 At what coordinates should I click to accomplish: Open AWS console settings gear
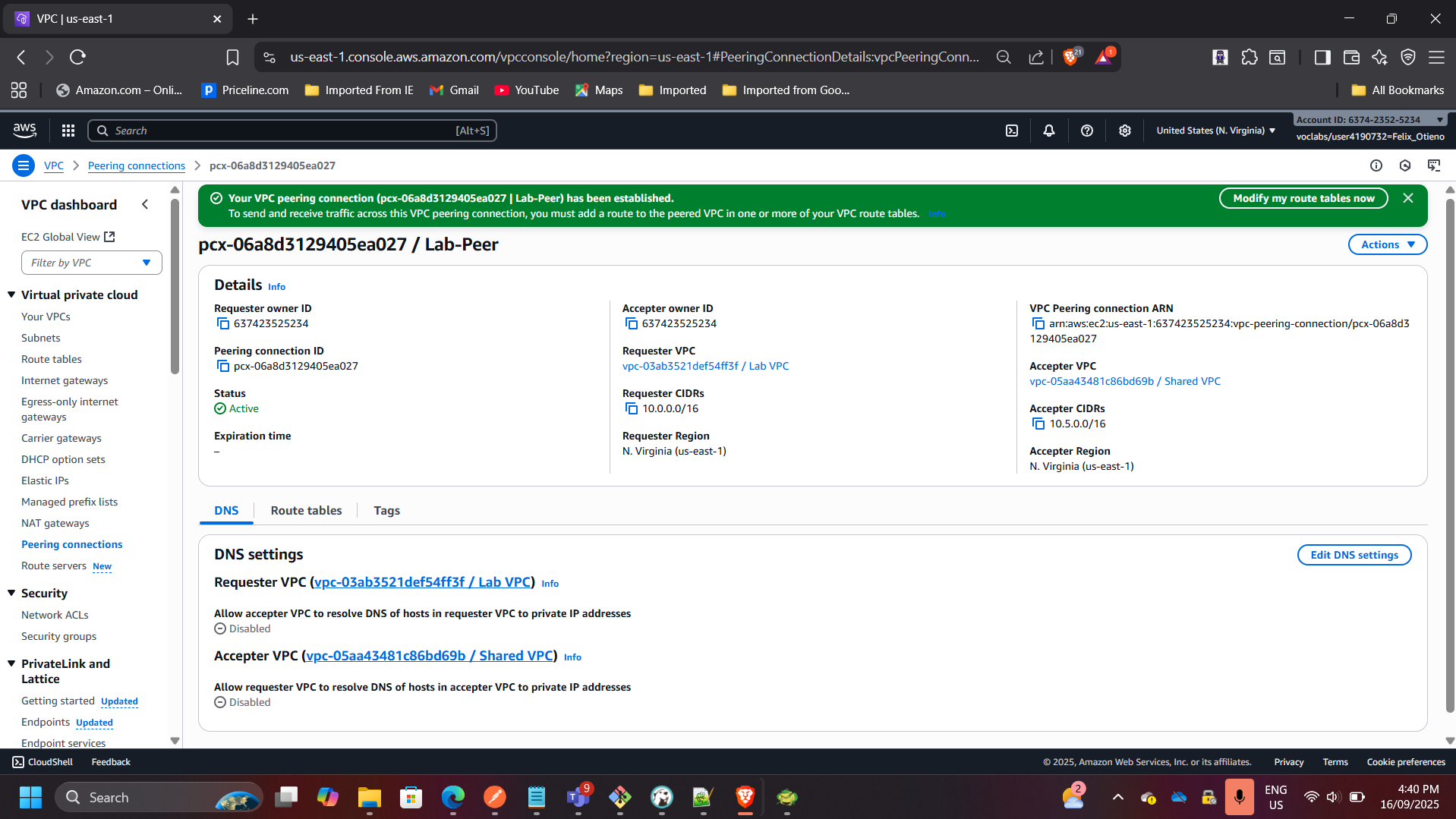point(1125,131)
